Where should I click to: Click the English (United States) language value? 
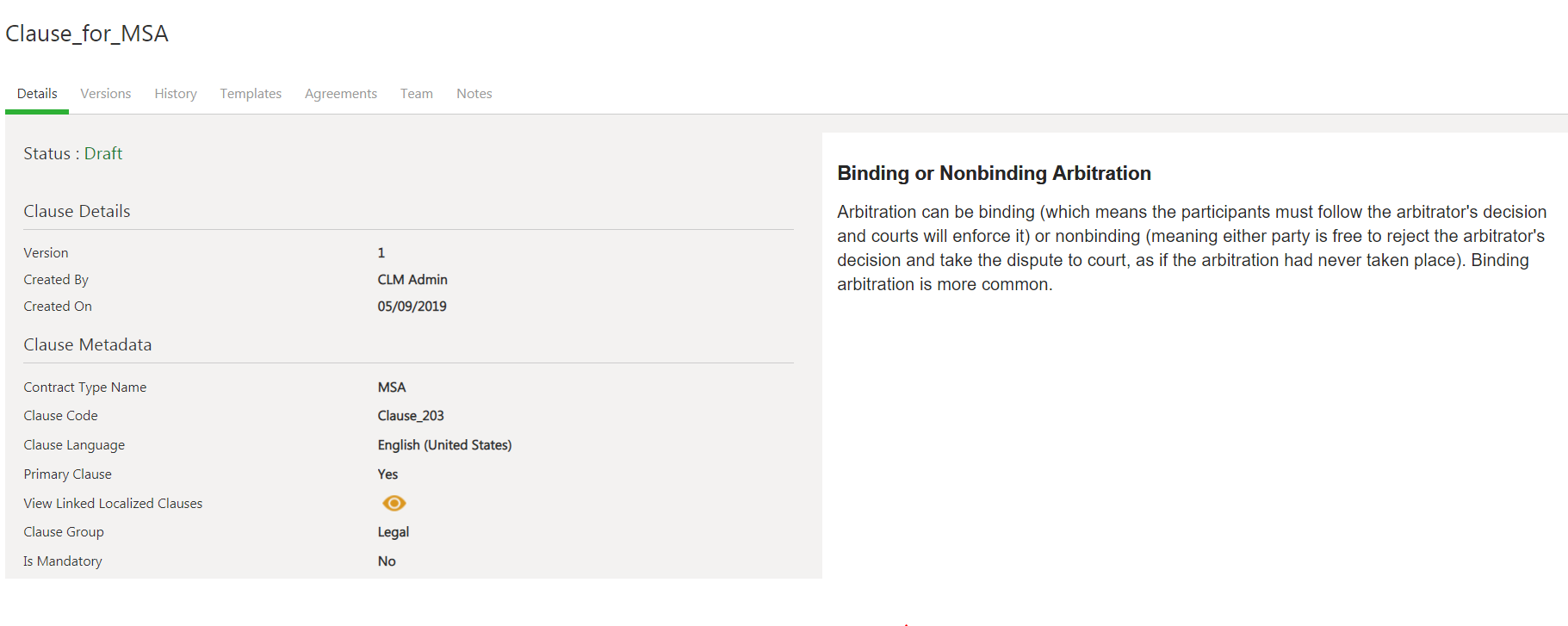pos(444,445)
